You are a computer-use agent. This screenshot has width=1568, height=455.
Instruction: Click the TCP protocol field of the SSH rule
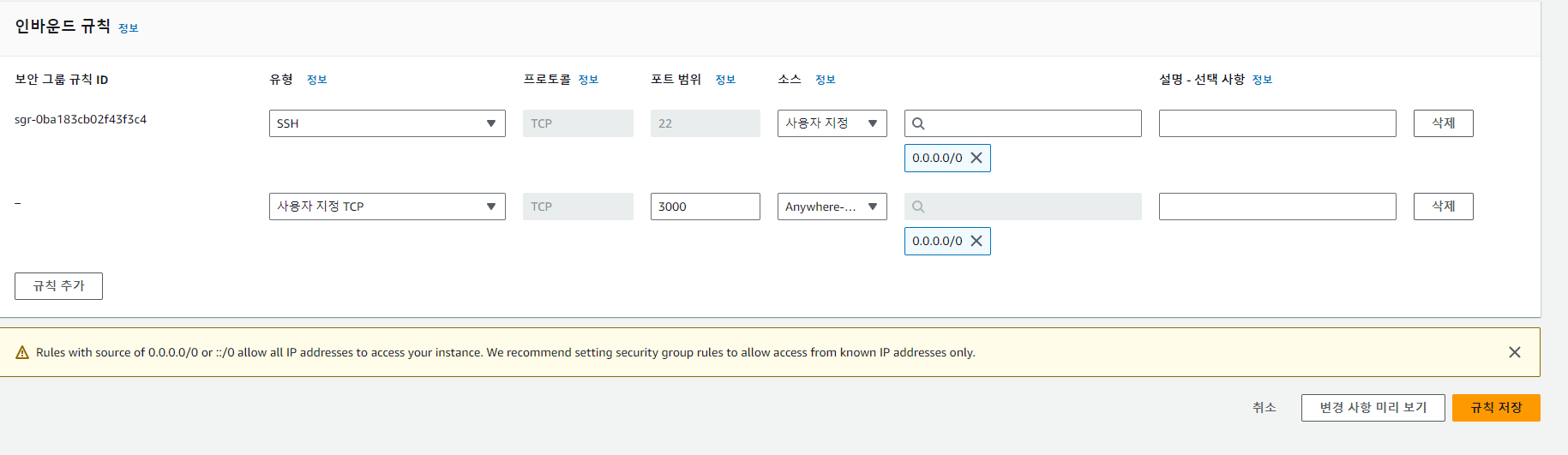[578, 123]
